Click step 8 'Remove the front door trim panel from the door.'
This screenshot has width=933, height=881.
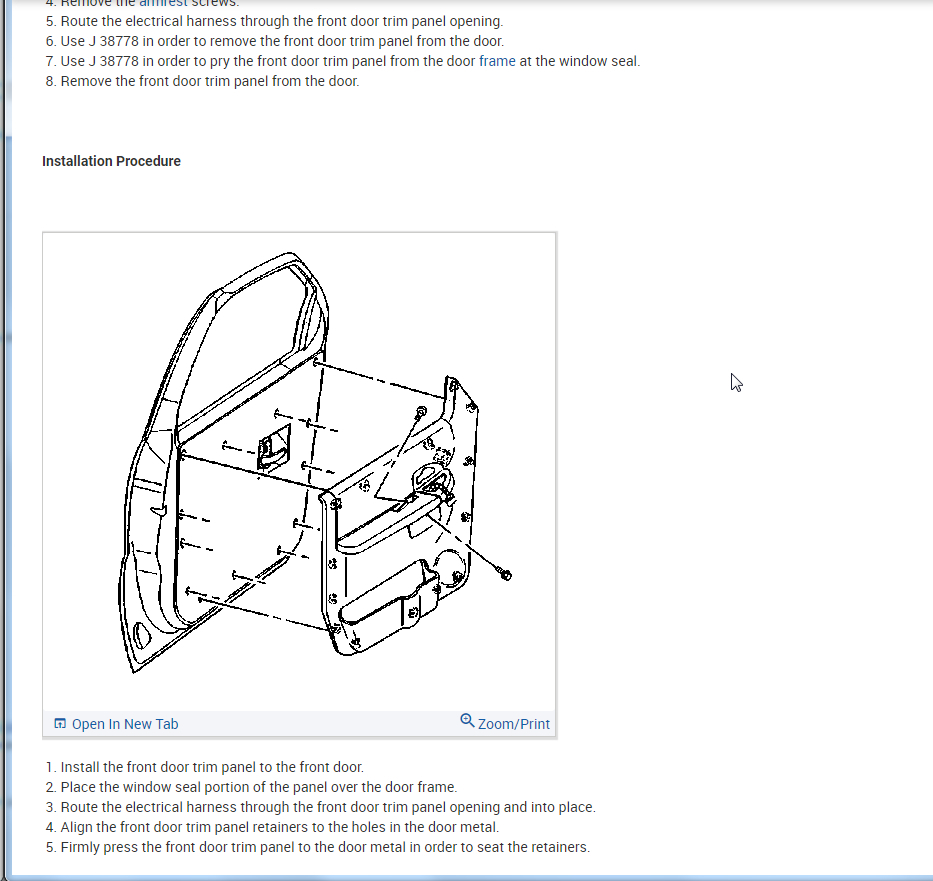[210, 81]
